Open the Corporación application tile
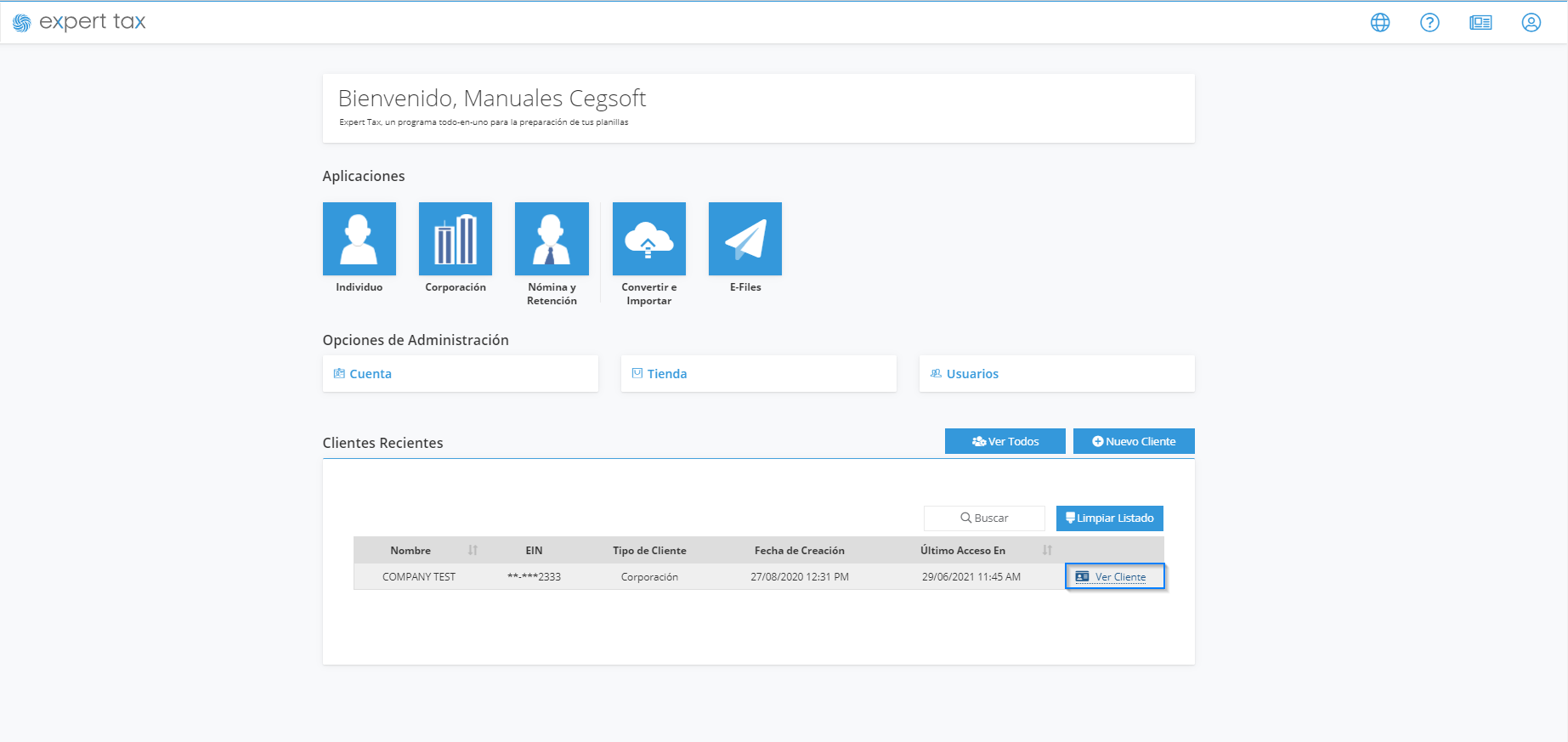The width and height of the screenshot is (1568, 742). (456, 239)
